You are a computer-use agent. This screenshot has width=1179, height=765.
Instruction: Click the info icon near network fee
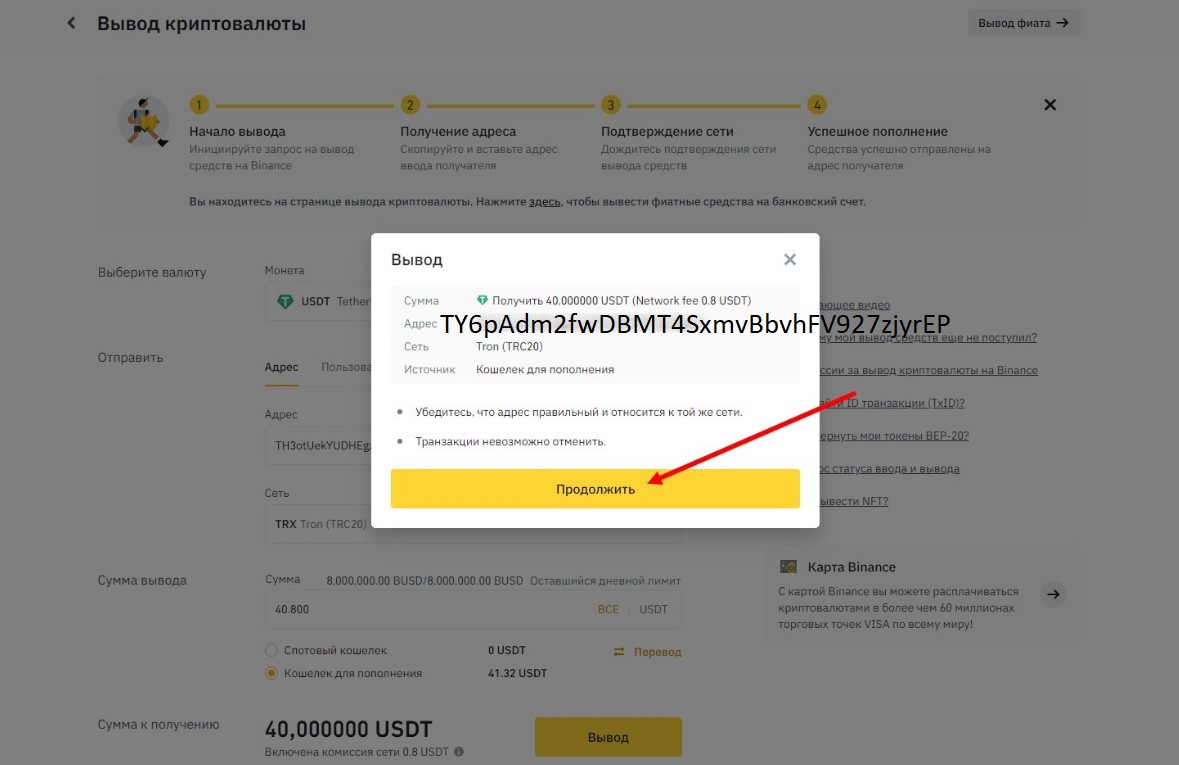(x=459, y=751)
